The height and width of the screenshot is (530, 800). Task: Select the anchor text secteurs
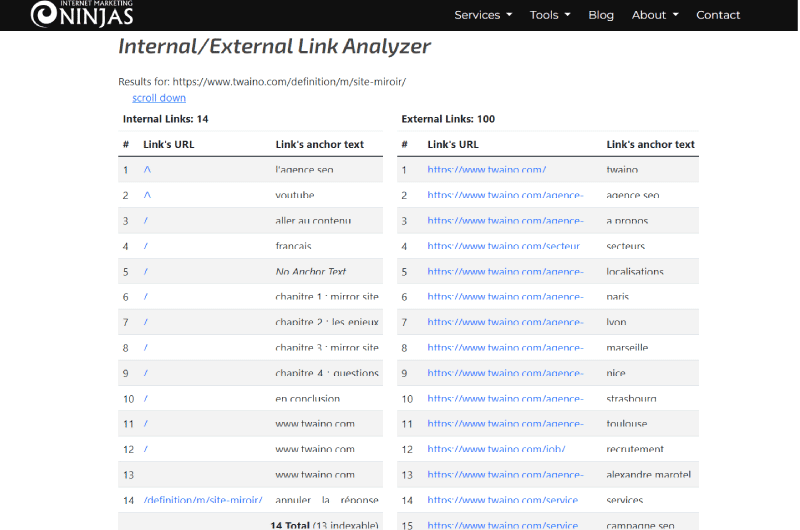(626, 246)
